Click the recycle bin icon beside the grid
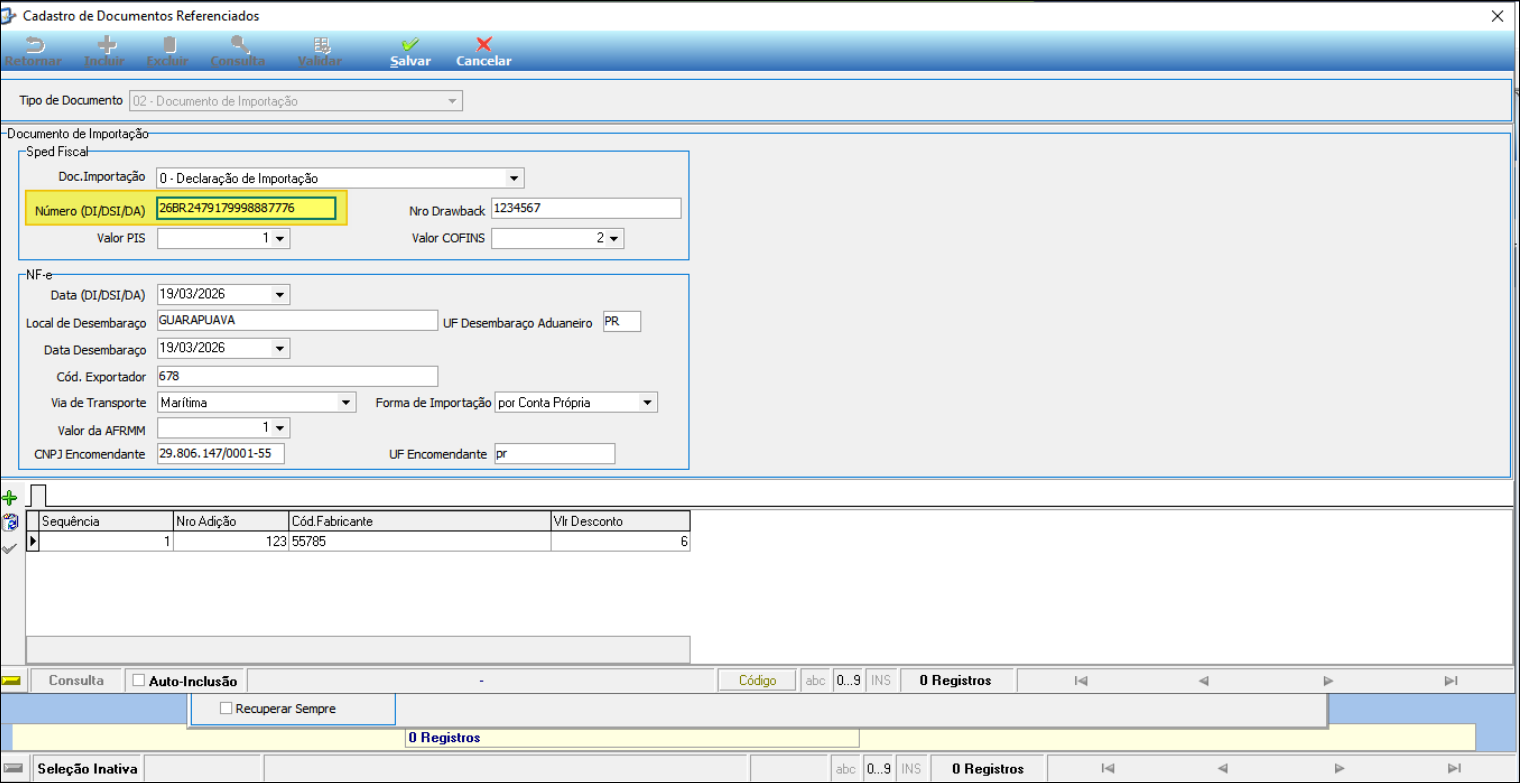This screenshot has height=783, width=1520. pos(10,522)
